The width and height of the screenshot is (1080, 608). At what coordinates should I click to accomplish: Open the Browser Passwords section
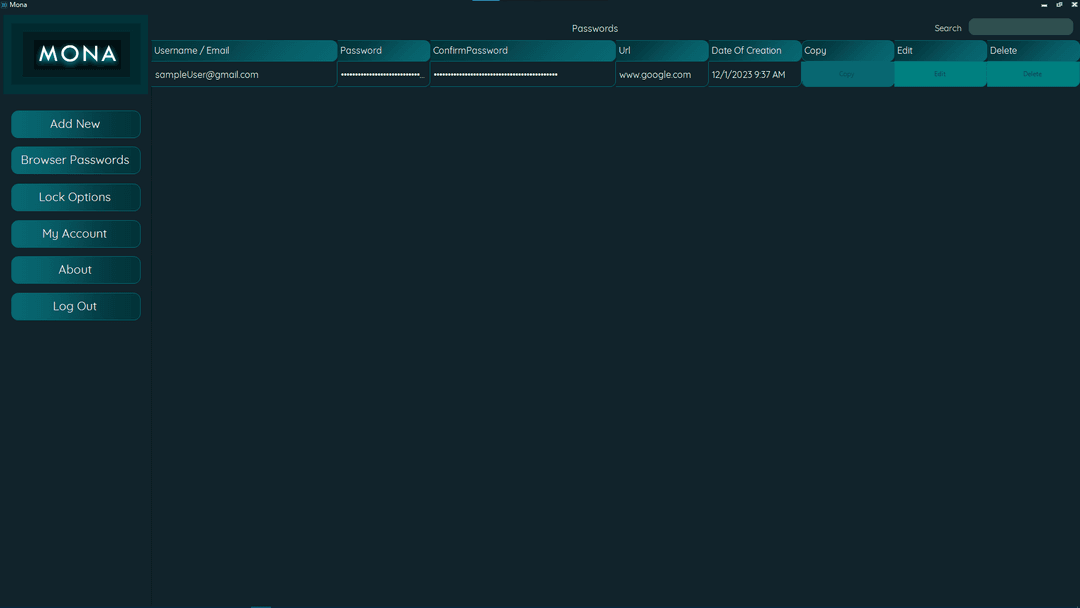[x=75, y=160]
